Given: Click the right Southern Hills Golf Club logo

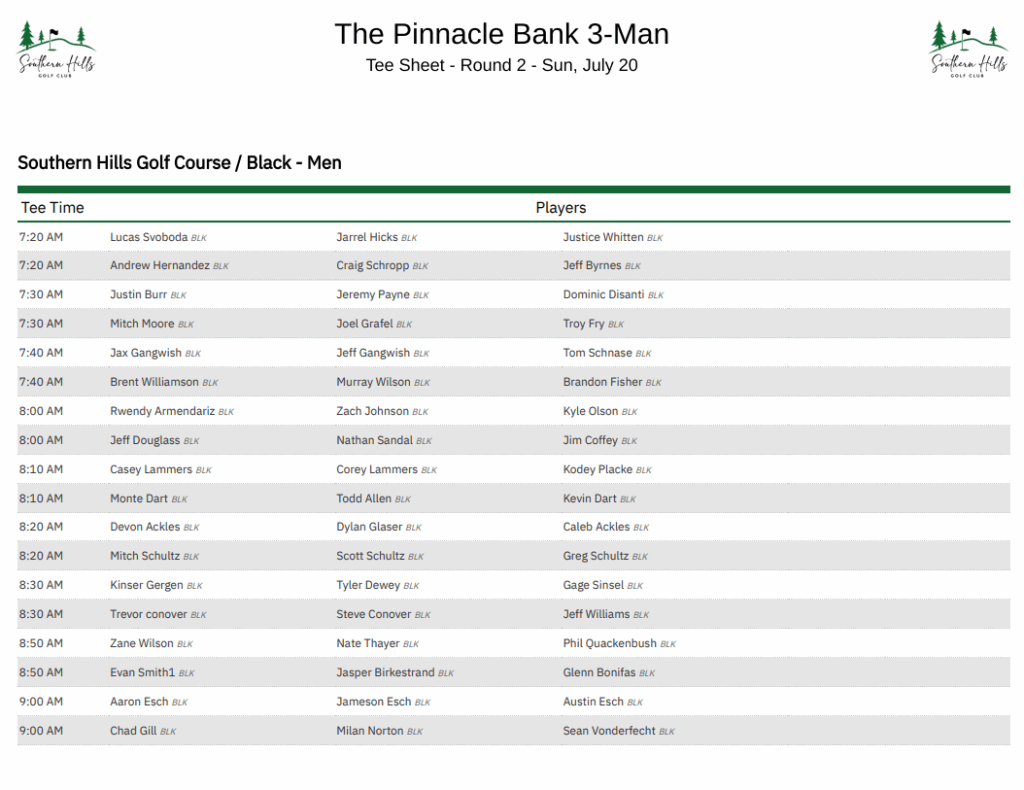Looking at the screenshot, I should (968, 49).
